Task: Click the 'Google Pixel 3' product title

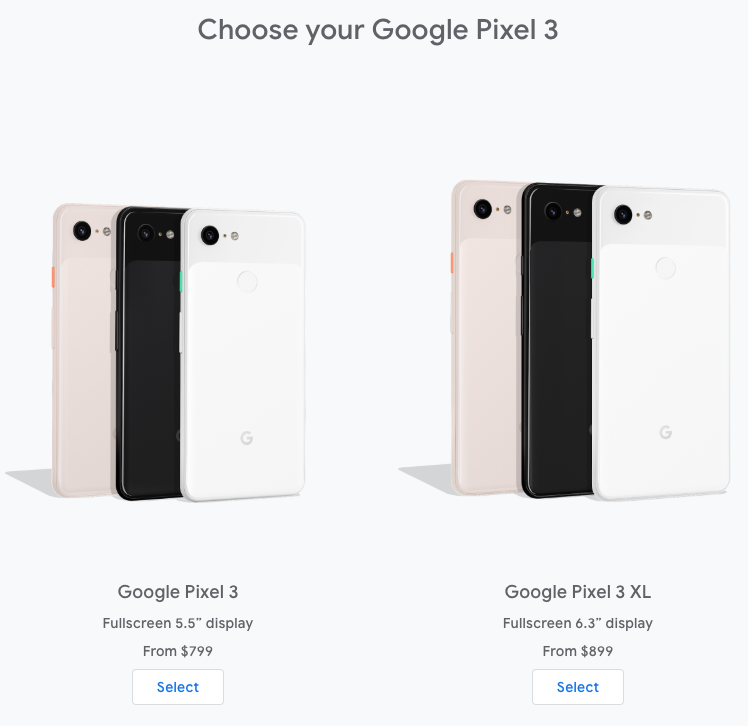Action: 178,592
